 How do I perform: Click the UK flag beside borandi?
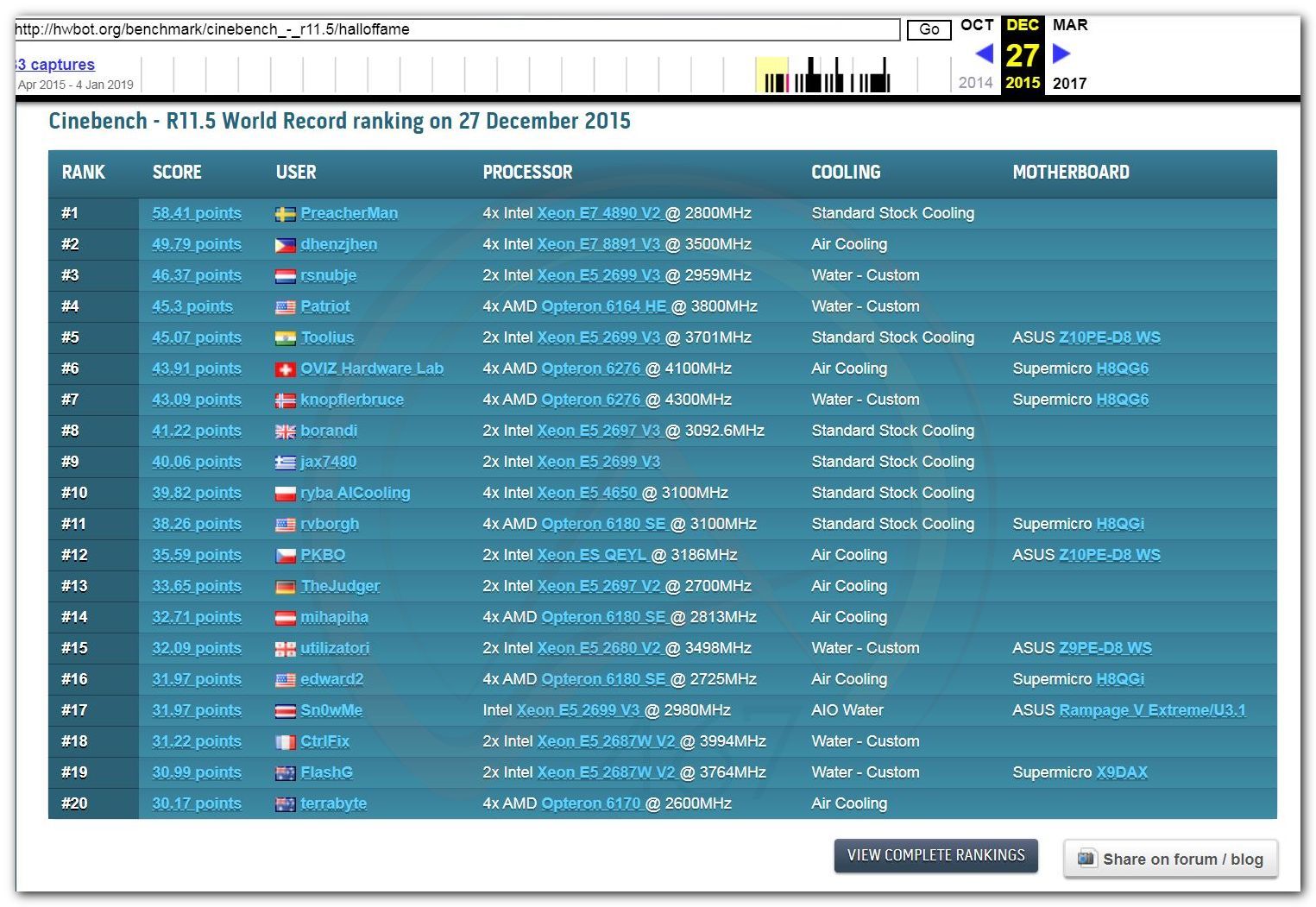pos(285,431)
